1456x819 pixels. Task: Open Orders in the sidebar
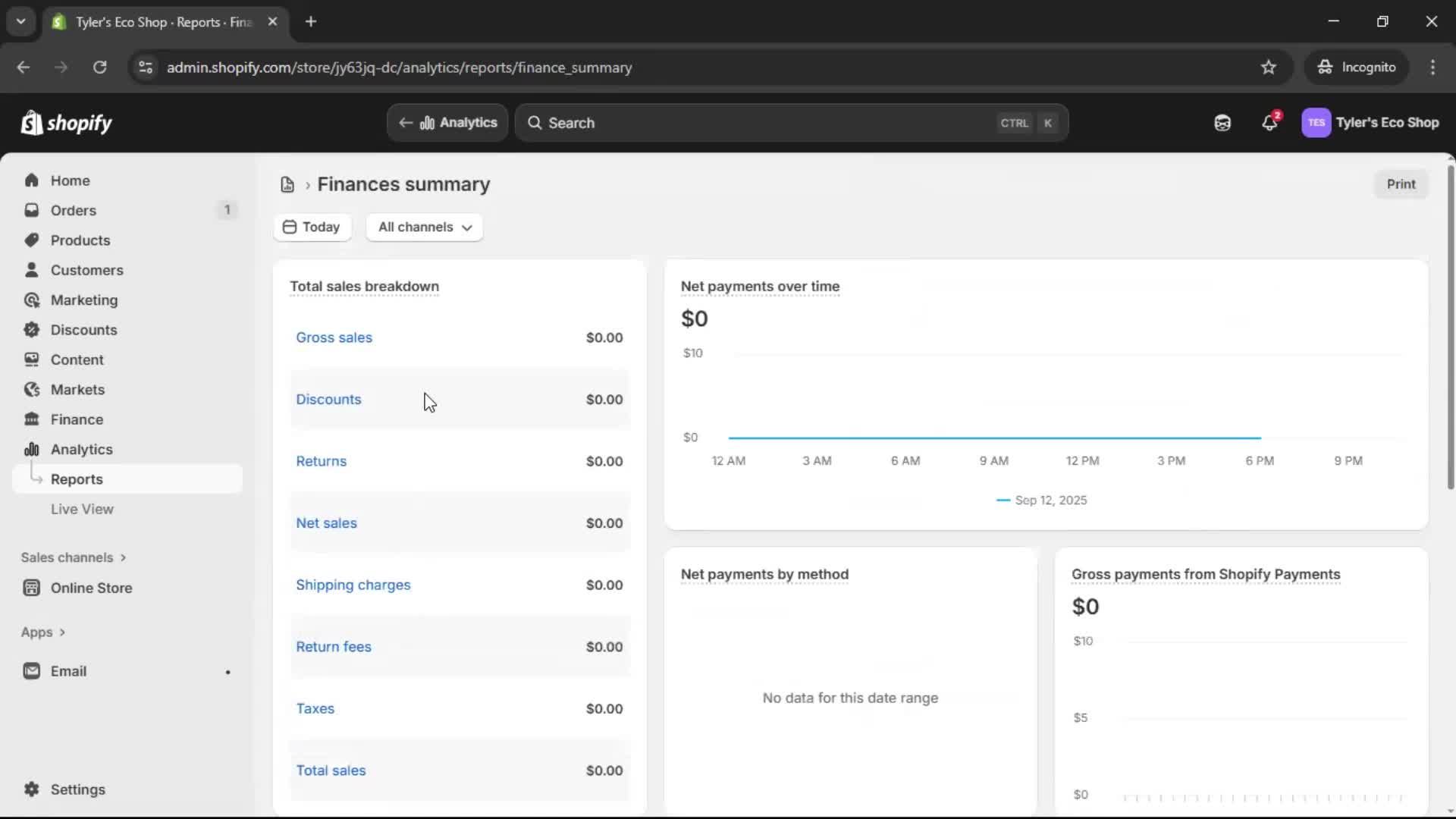coord(73,210)
